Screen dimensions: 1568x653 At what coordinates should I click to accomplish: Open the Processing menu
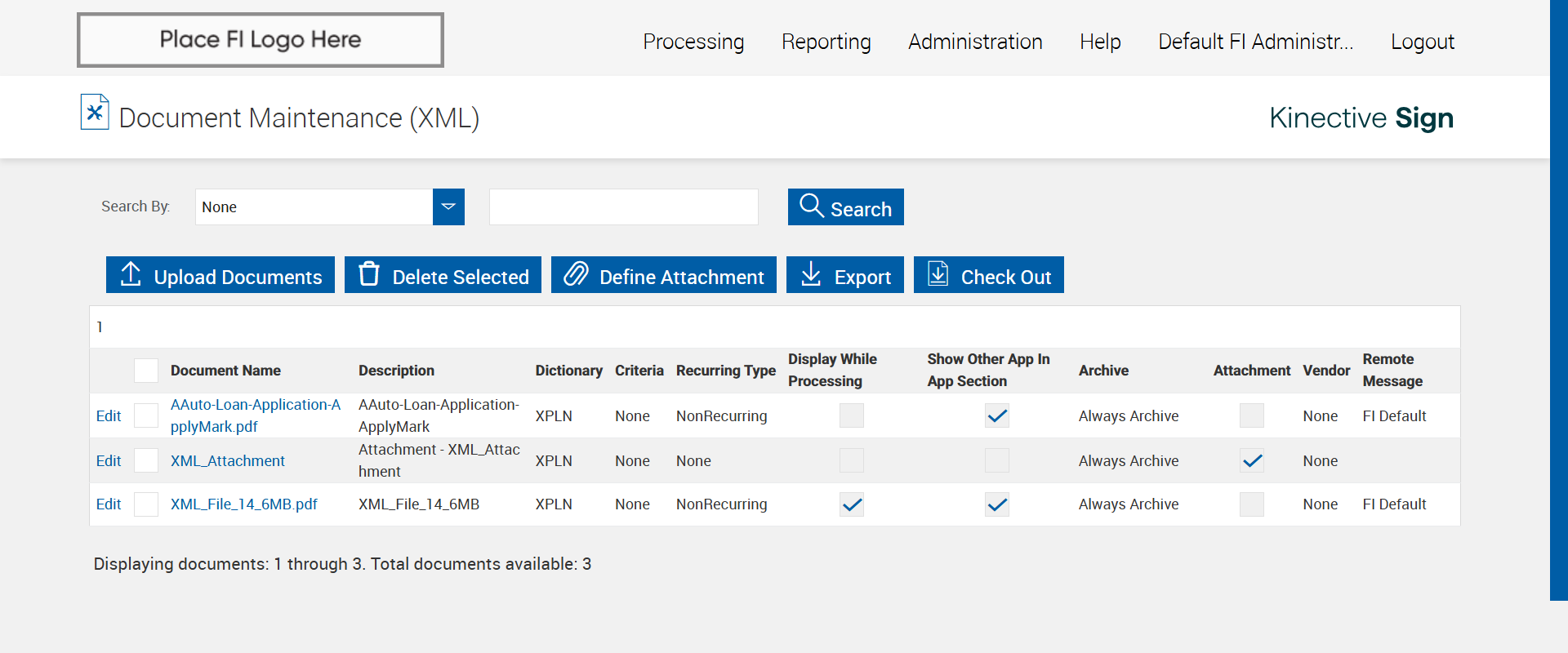coord(693,42)
